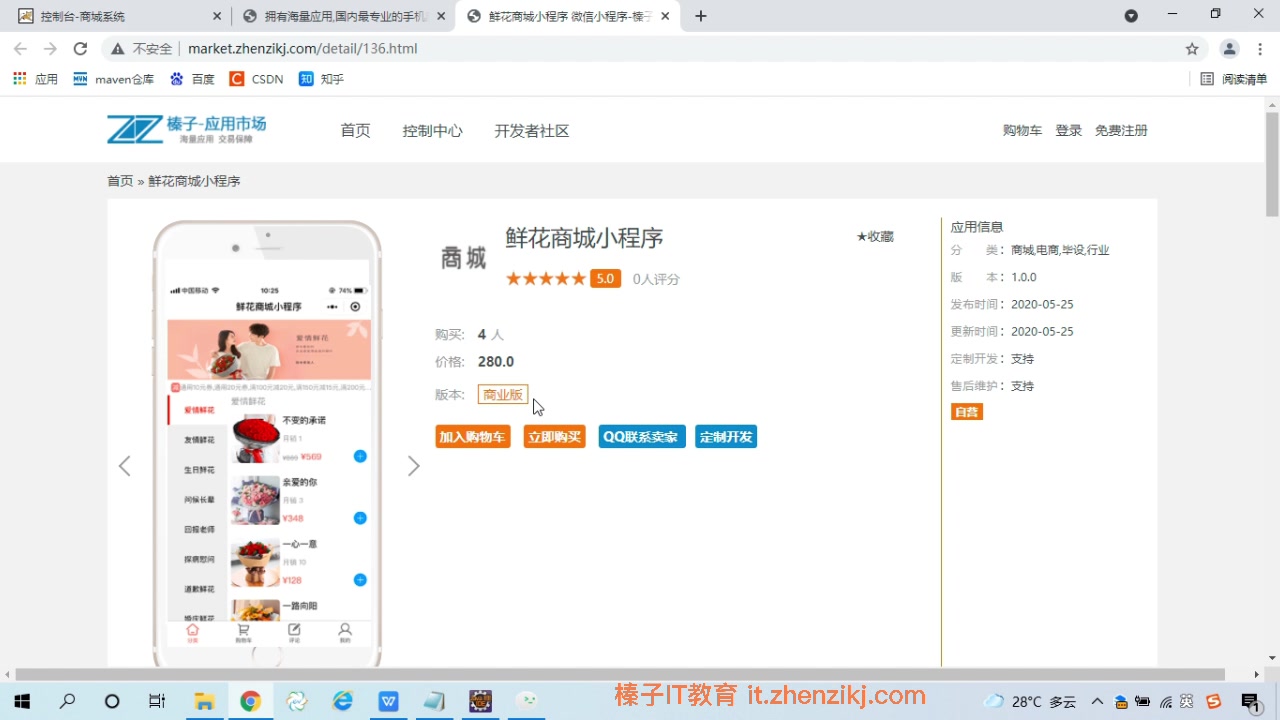The image size is (1280, 720).
Task: Open the 英 input method indicator menu
Action: (1185, 701)
